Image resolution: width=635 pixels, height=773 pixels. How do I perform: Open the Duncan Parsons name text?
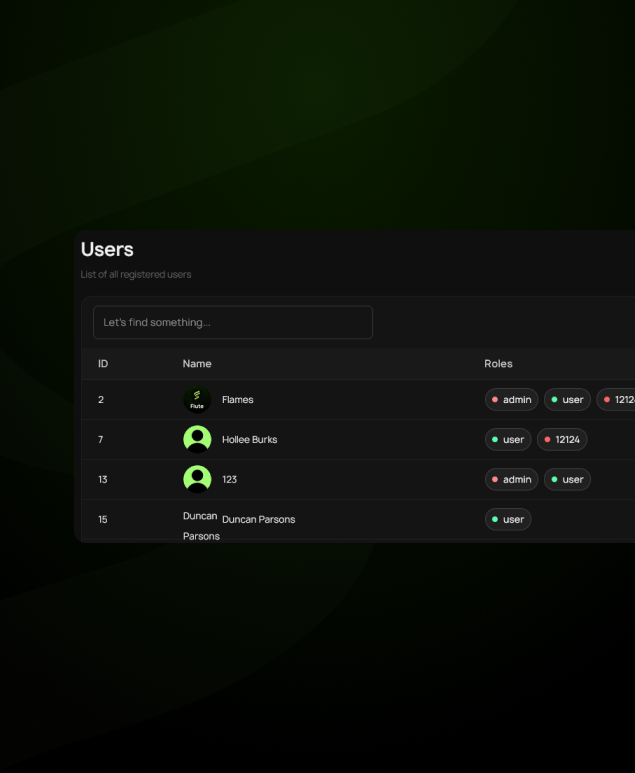258,520
